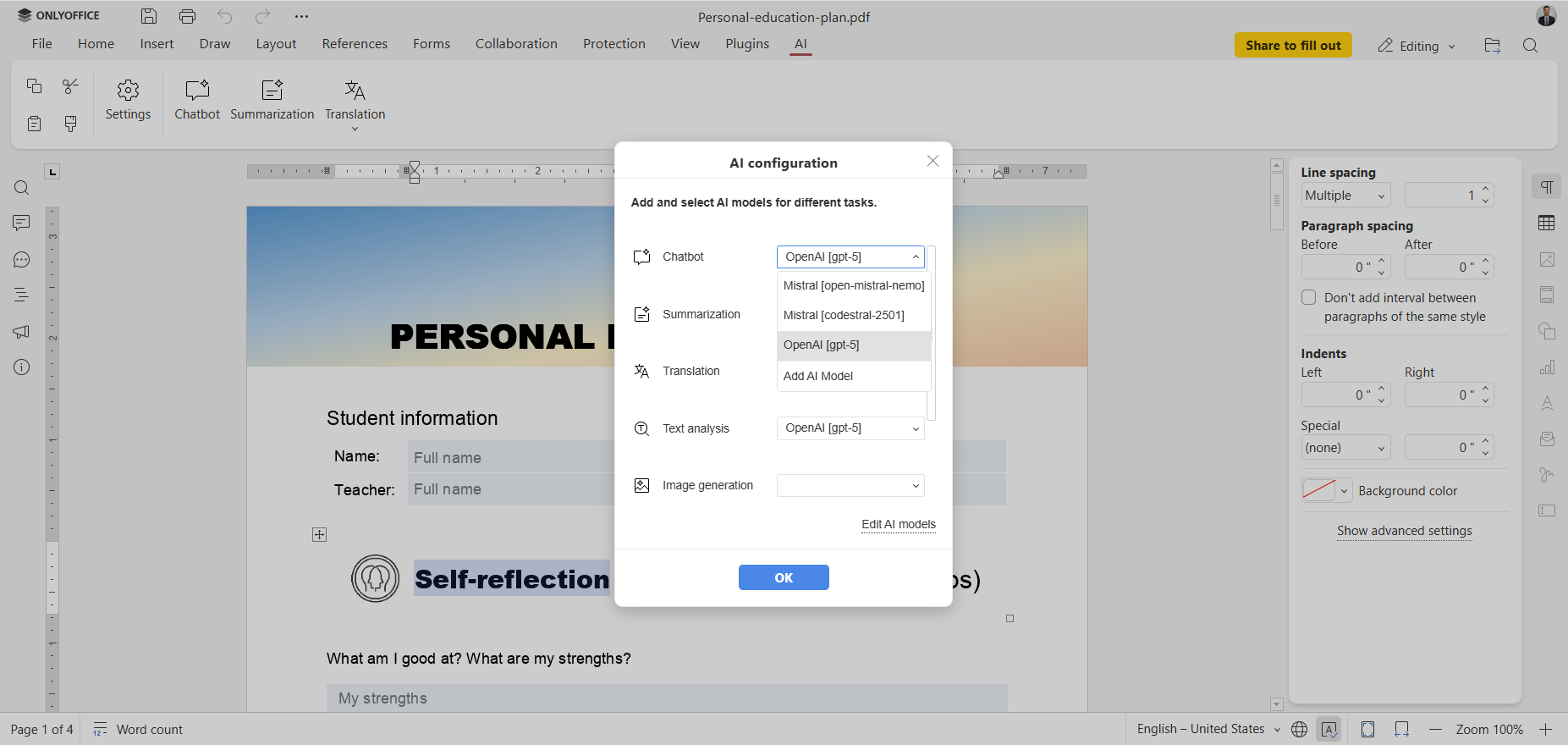The width and height of the screenshot is (1568, 745).
Task: Zoom in using the plus button
Action: pyautogui.click(x=1545, y=730)
